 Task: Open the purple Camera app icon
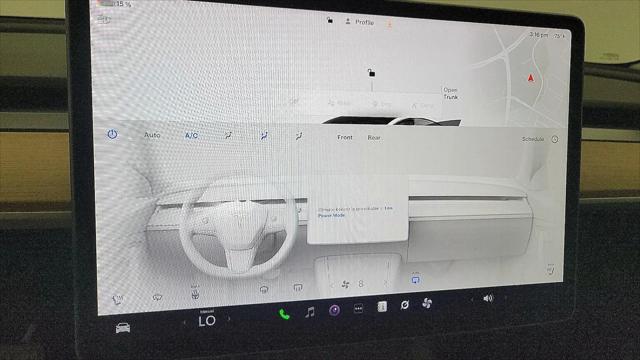pyautogui.click(x=334, y=311)
